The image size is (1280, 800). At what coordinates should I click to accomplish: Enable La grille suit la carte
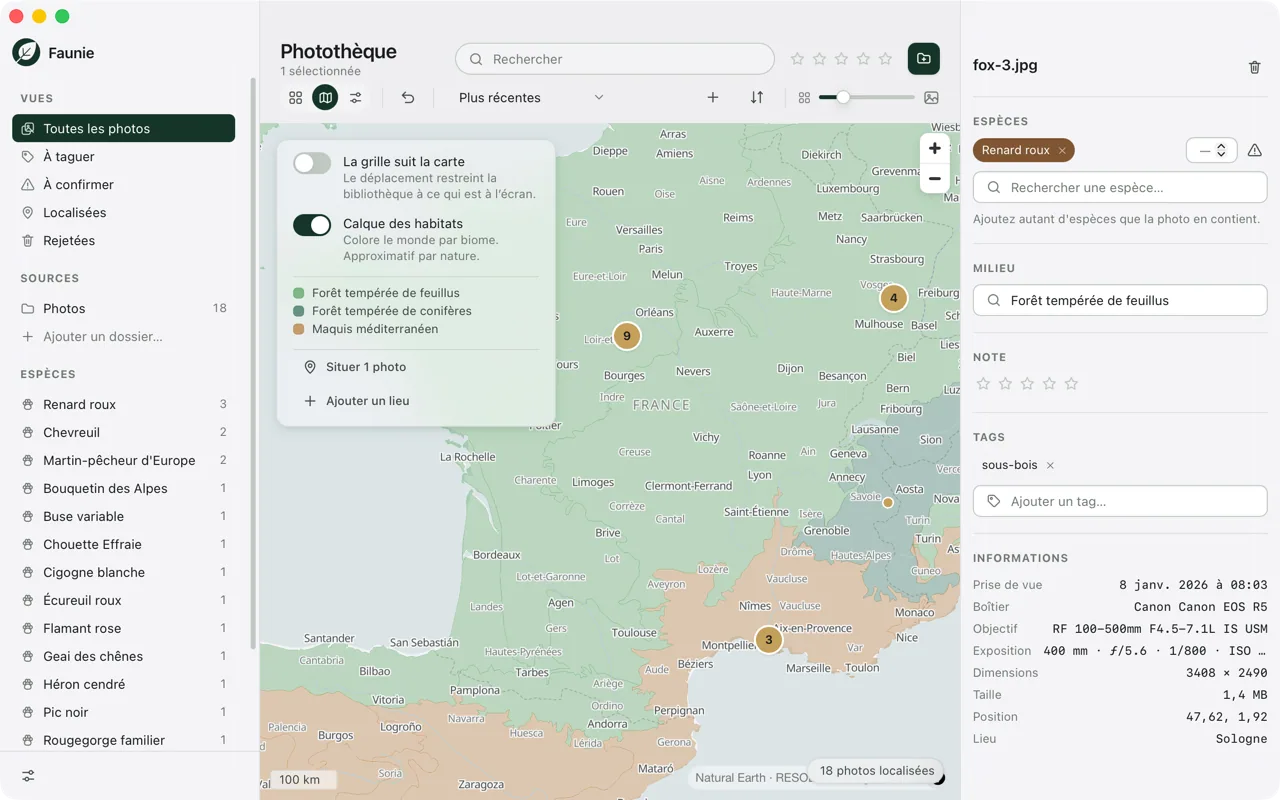(x=312, y=163)
